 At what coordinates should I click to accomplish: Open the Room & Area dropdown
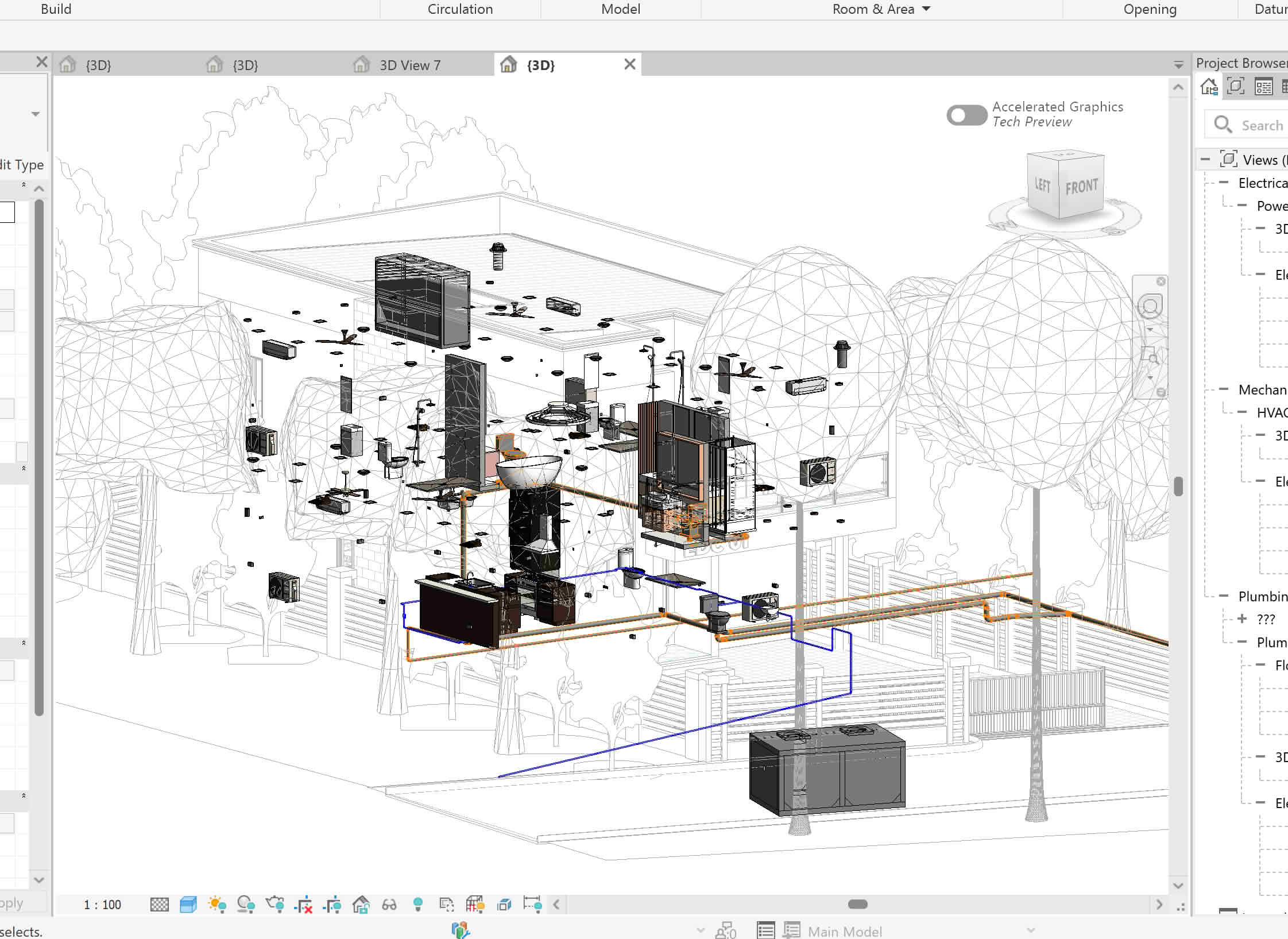tap(926, 9)
